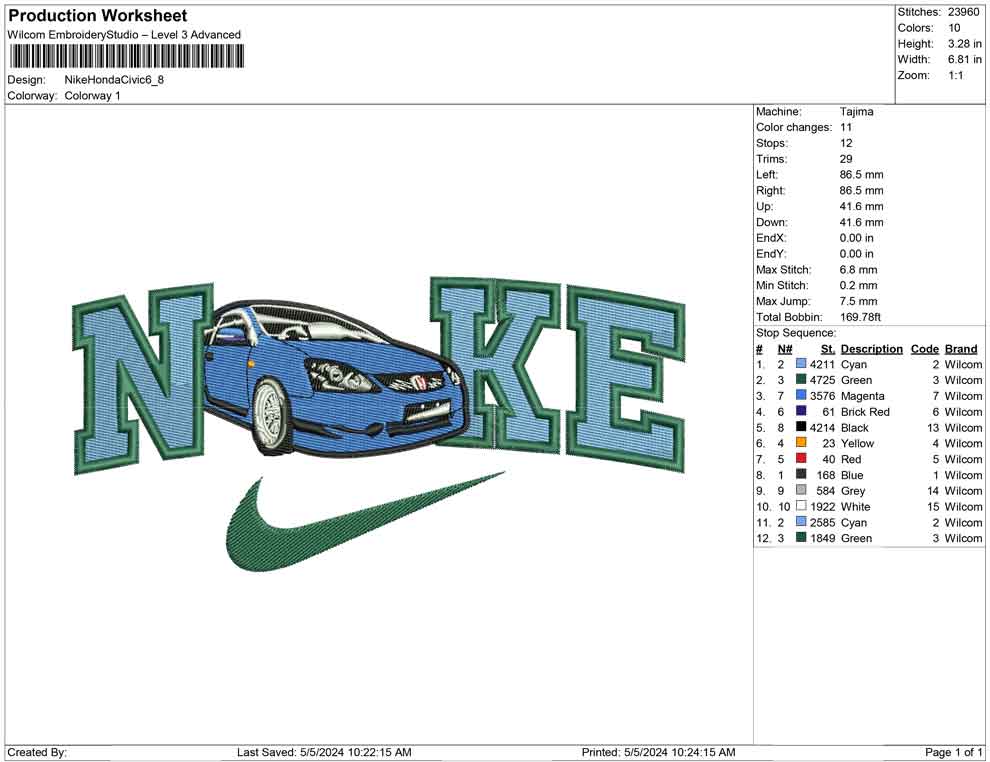Click the St. stitch count column header

[827, 349]
